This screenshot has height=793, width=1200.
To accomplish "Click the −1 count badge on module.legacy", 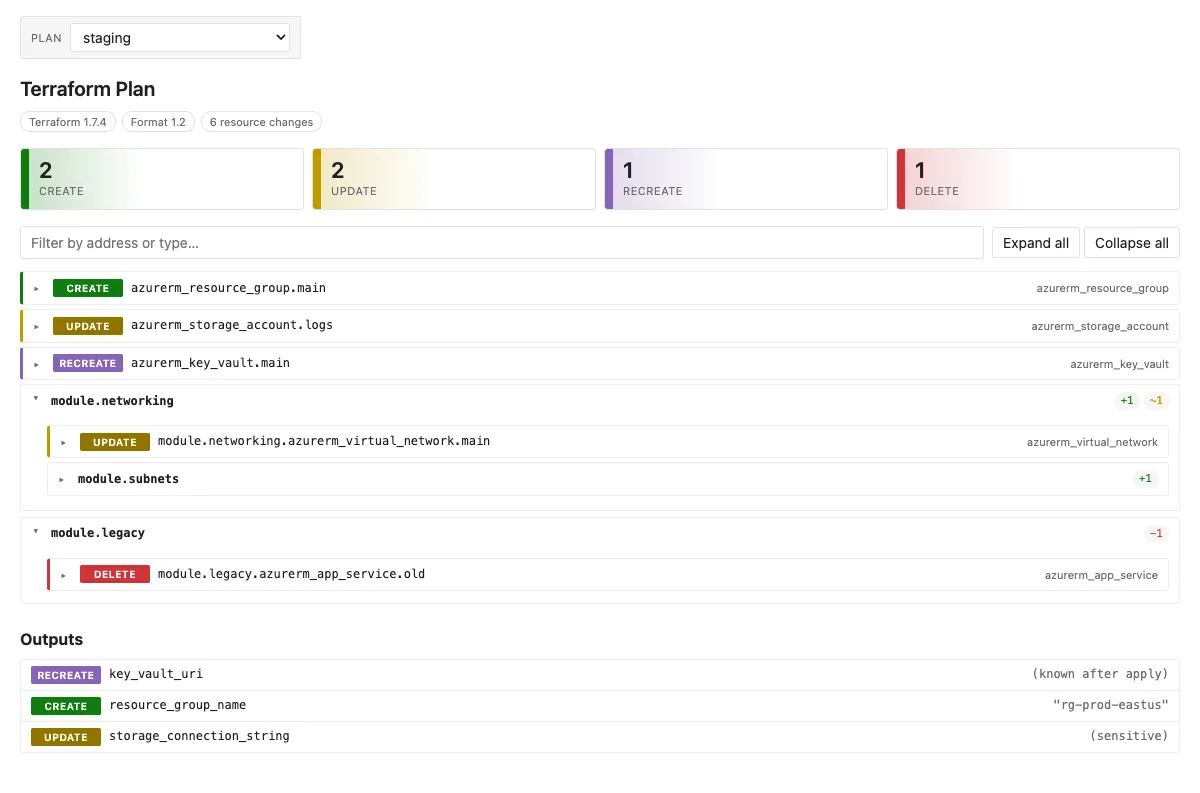I will (1156, 533).
